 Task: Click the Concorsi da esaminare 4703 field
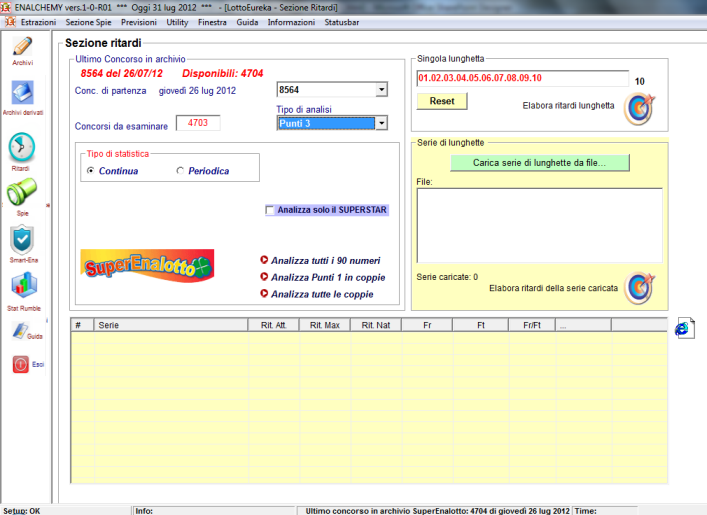[x=198, y=123]
